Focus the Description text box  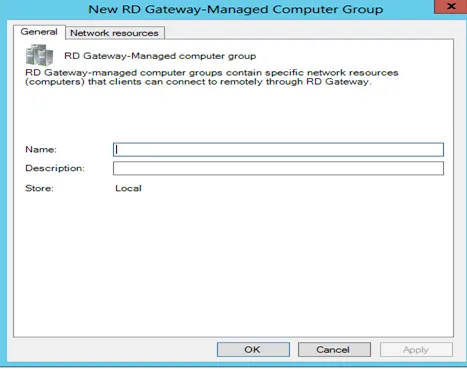(x=278, y=168)
